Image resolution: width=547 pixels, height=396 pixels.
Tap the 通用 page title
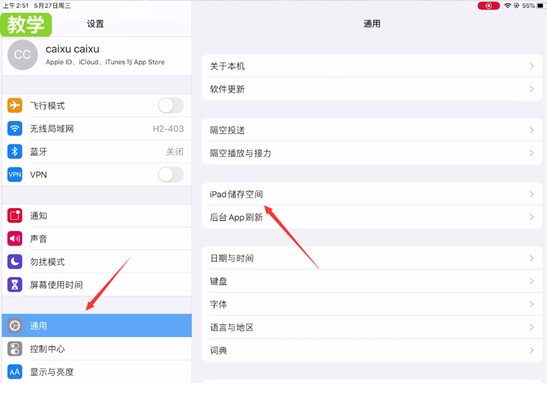(372, 24)
